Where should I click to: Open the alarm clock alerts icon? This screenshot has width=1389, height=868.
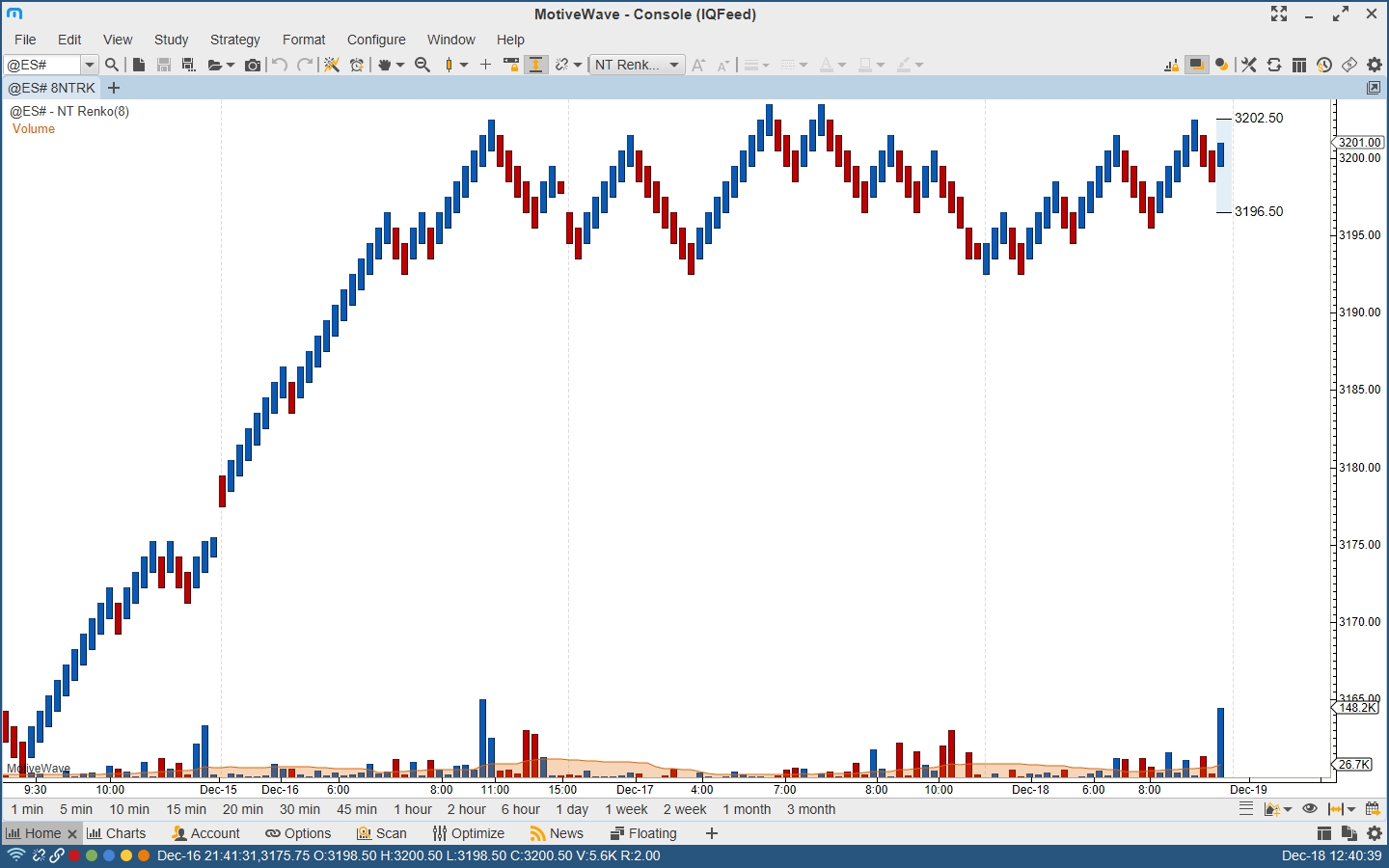click(x=357, y=65)
